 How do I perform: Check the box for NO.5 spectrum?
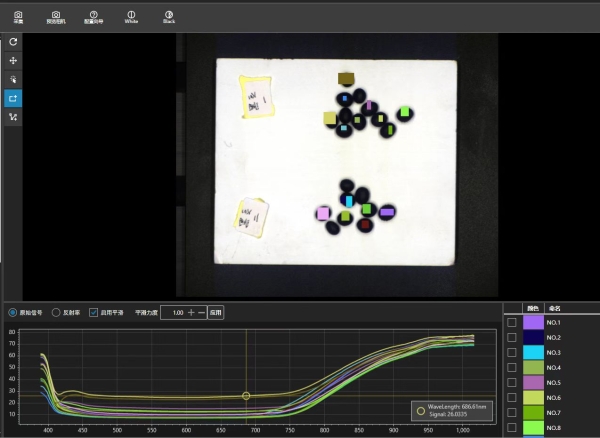coord(512,383)
